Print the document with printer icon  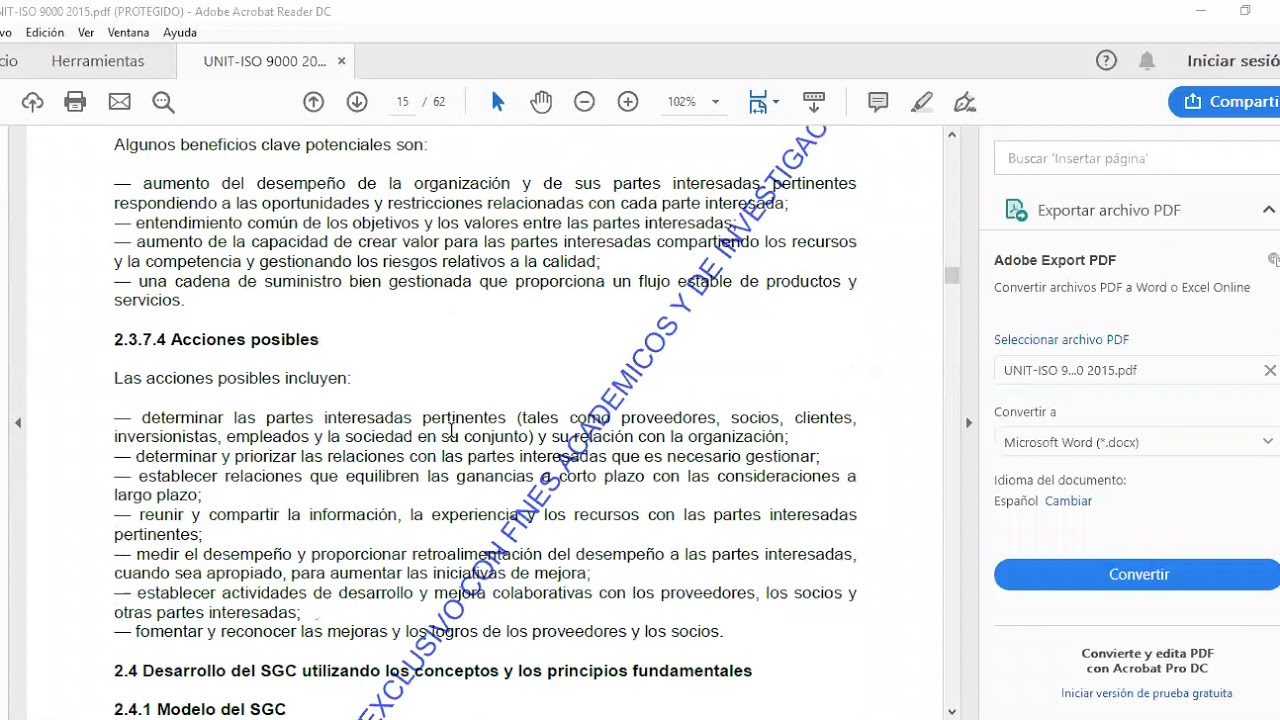[75, 102]
